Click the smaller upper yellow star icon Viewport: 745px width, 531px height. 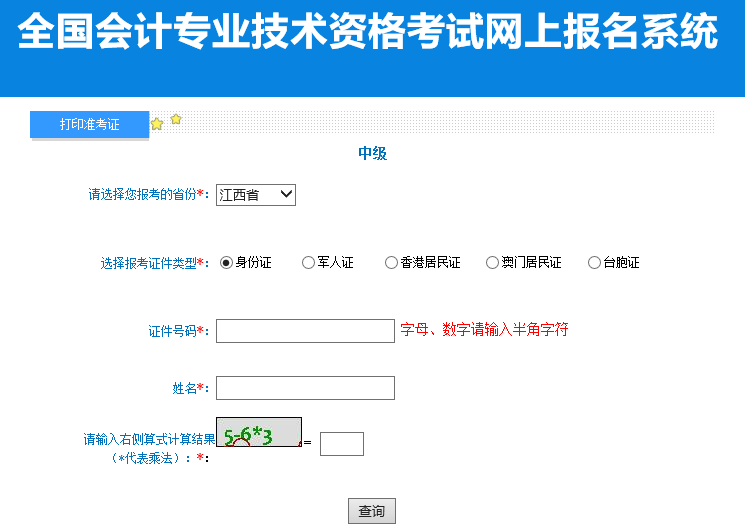pos(176,119)
